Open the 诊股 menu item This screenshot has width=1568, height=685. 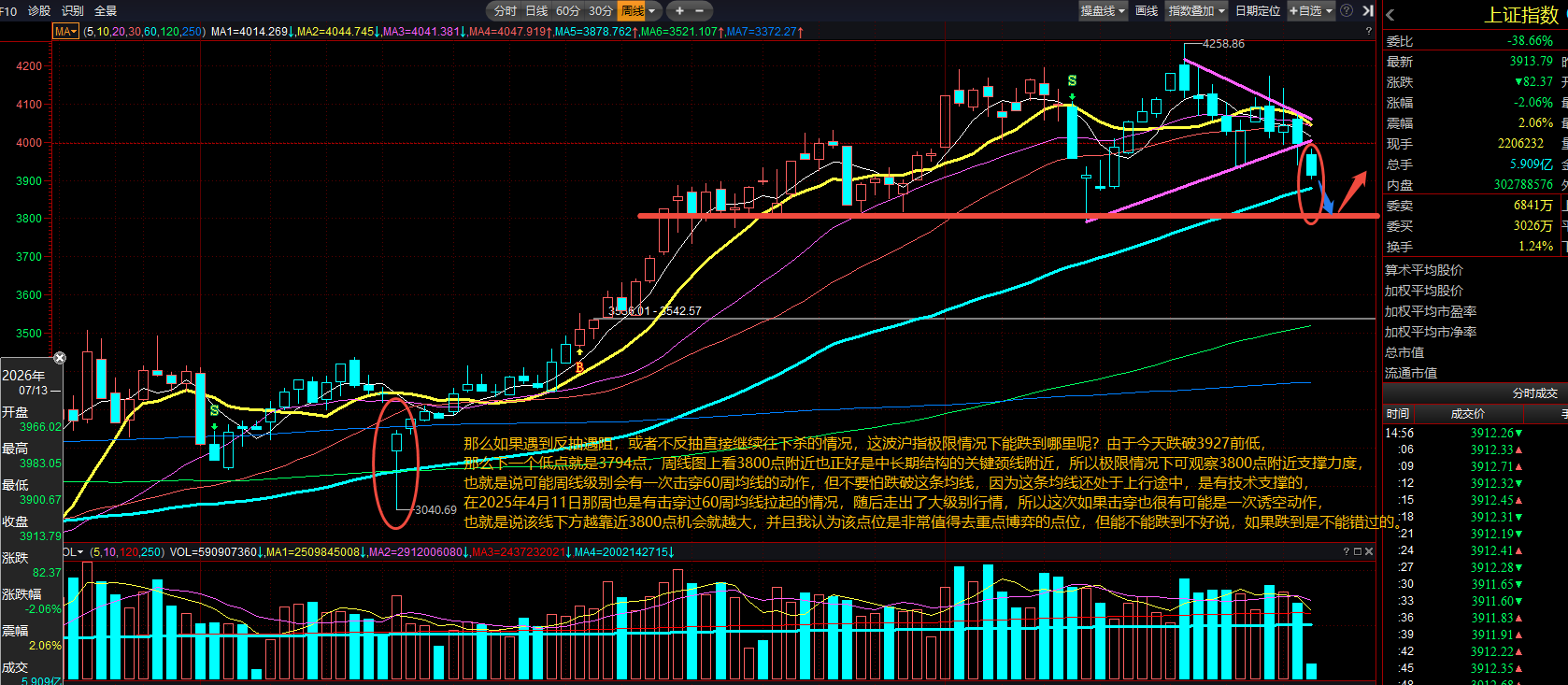coord(39,11)
